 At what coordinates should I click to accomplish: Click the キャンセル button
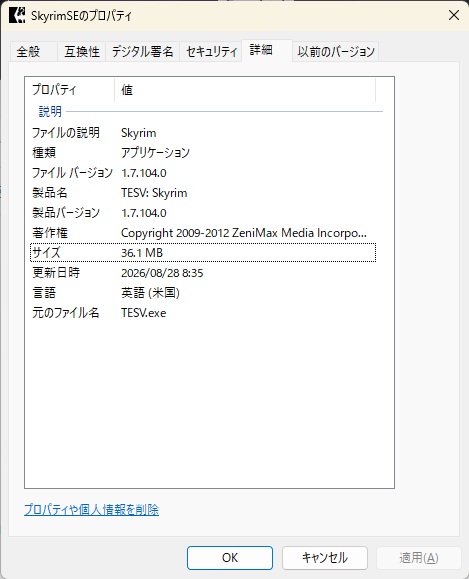325,558
